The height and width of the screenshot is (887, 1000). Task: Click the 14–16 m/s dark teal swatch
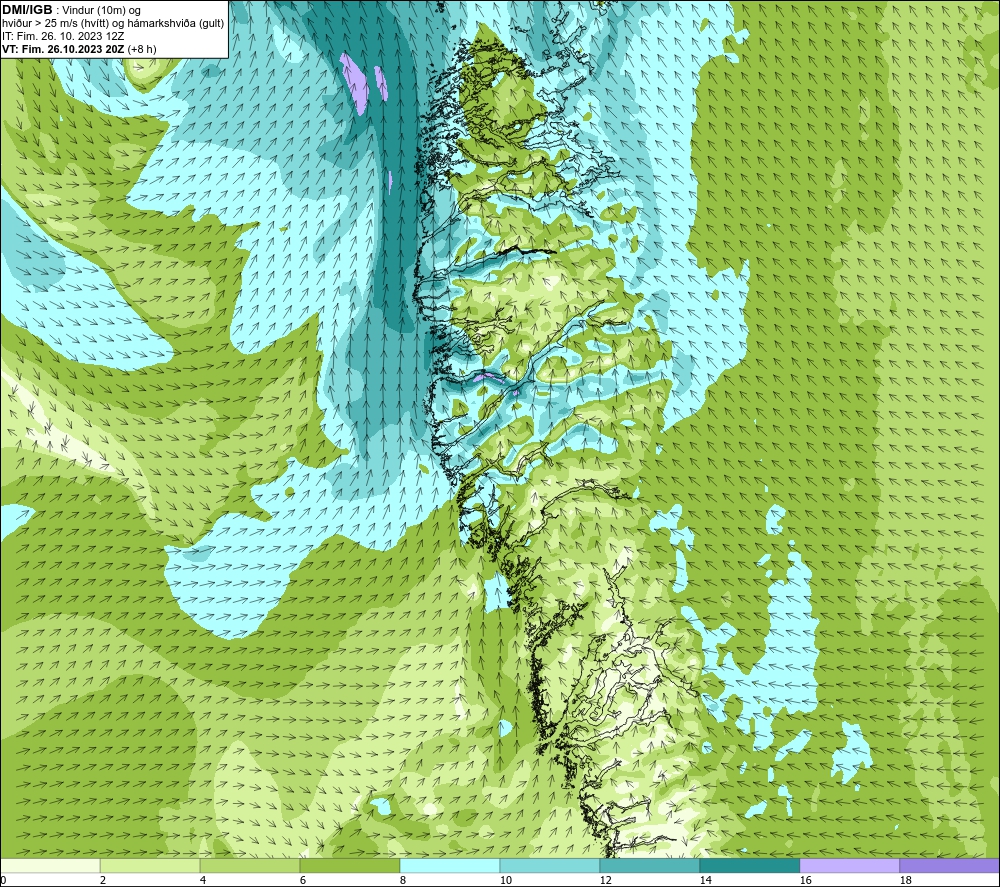coord(749,865)
